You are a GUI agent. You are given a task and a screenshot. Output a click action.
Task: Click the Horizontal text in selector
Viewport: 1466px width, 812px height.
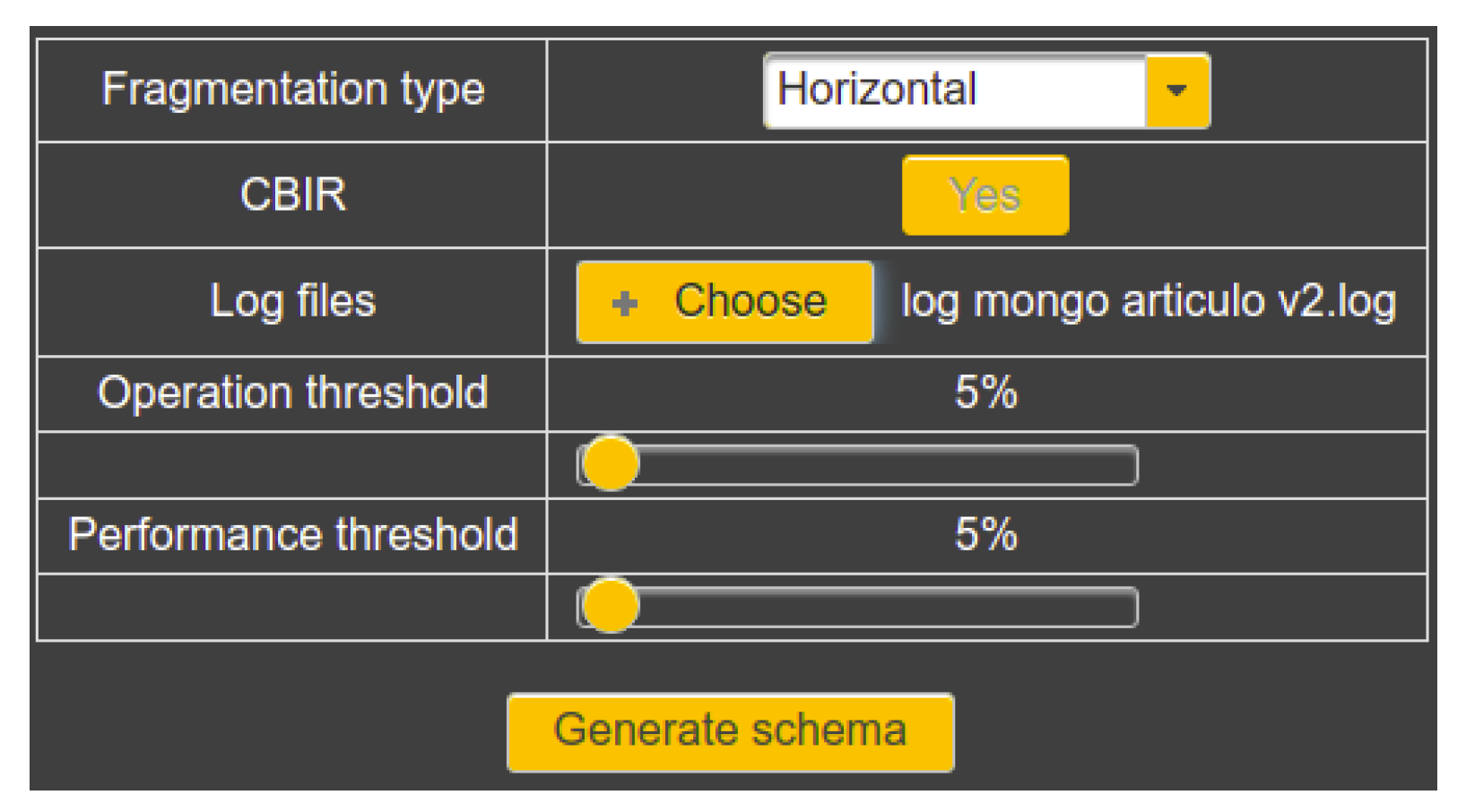tap(877, 89)
